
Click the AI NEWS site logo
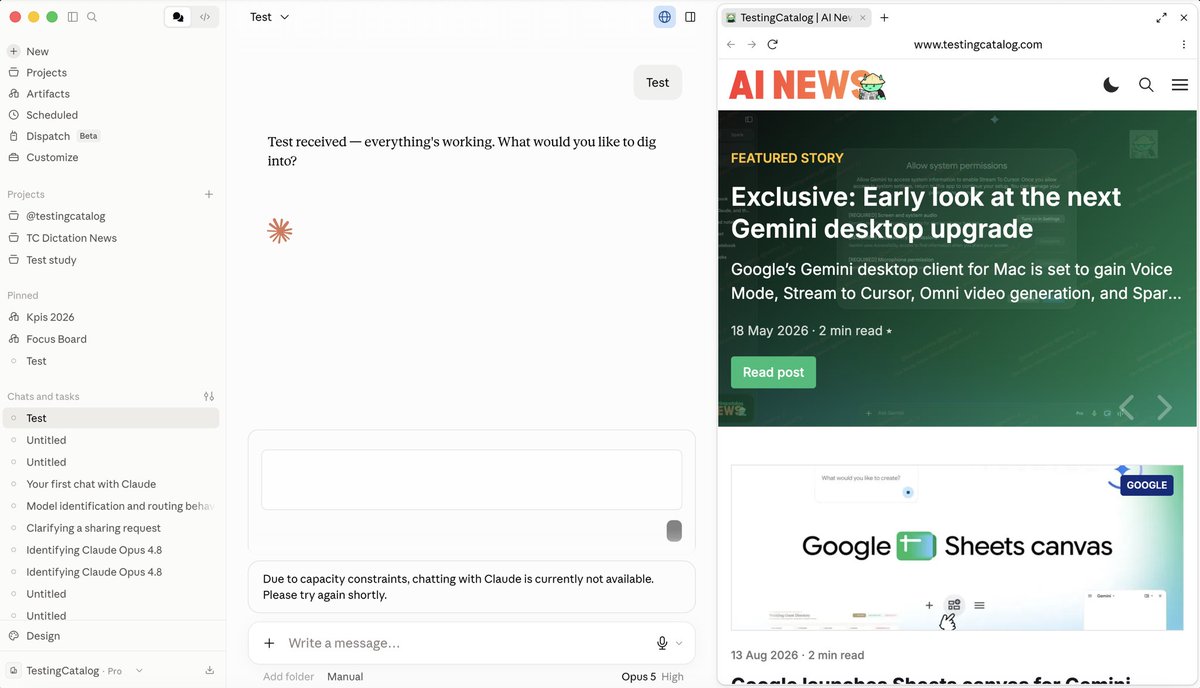point(807,85)
